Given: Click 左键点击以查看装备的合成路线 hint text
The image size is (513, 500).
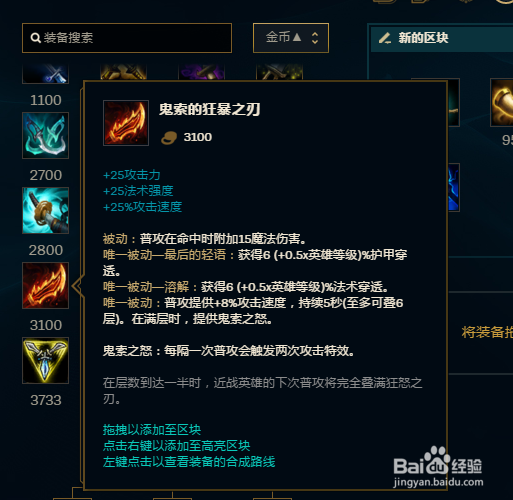Looking at the screenshot, I should [x=189, y=462].
